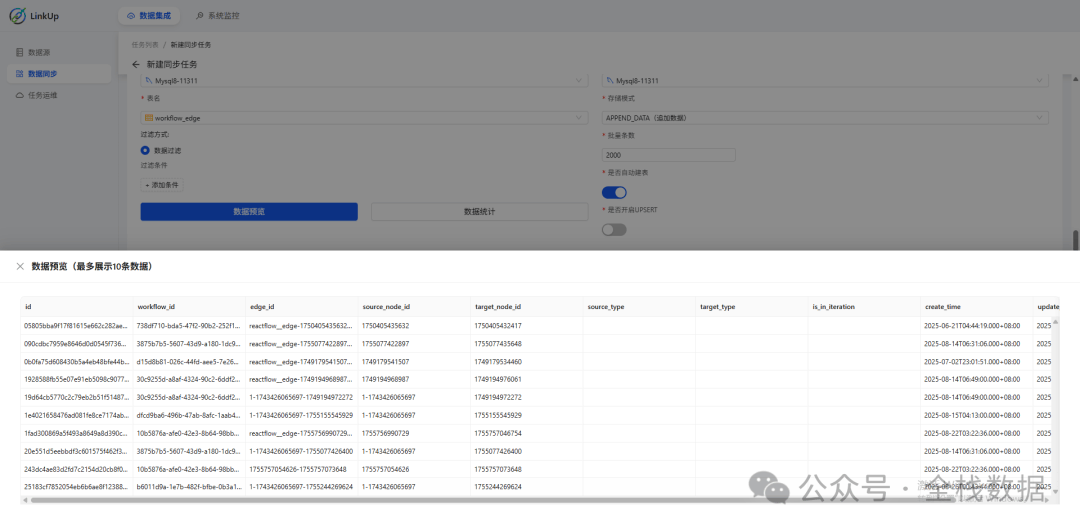Close the 数据预览 drawer with the X icon
Screen dimensions: 1080x532
point(20,267)
